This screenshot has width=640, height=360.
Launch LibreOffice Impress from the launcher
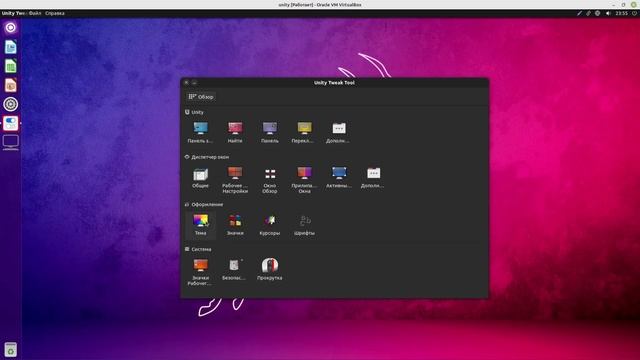tap(11, 85)
